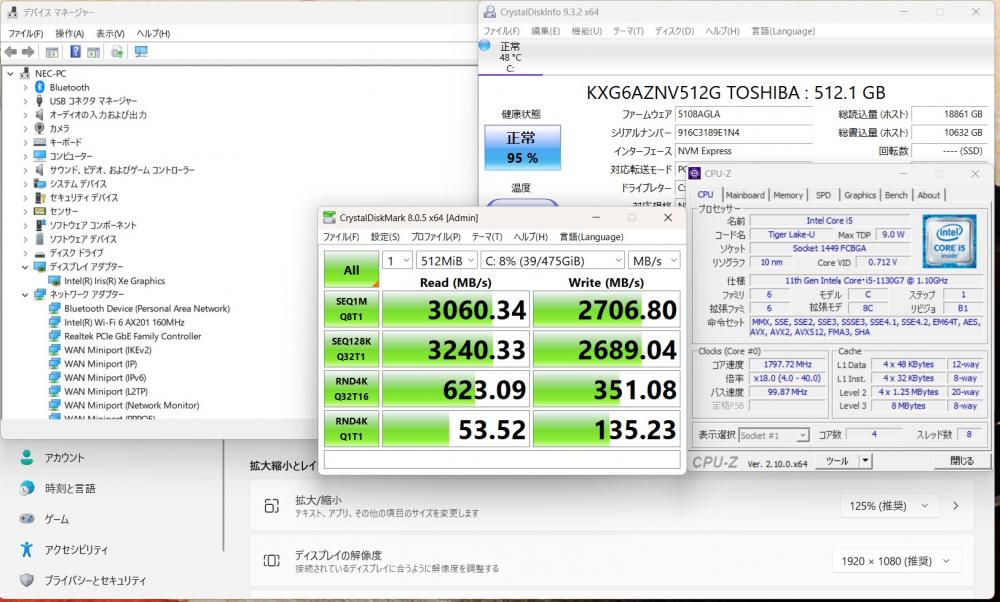
Task: Collapse the NEC-PC root node
Action: (10, 74)
